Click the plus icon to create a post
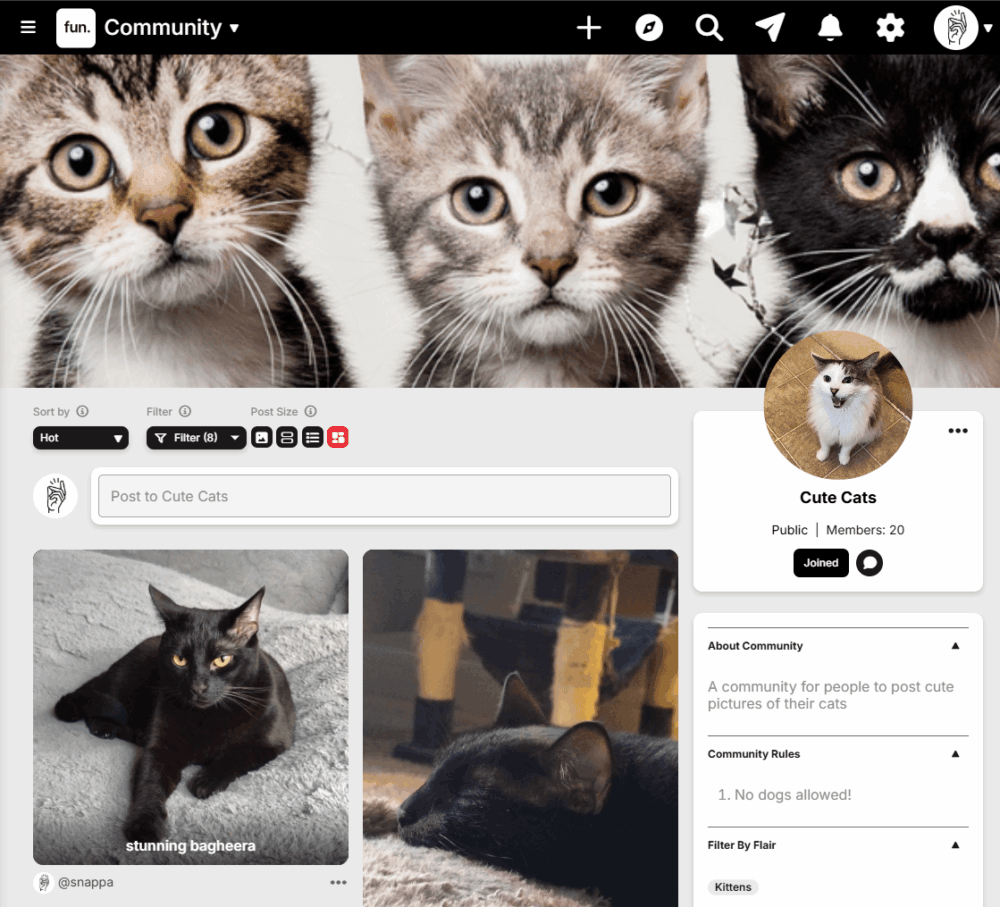The image size is (1000, 907). [x=589, y=28]
